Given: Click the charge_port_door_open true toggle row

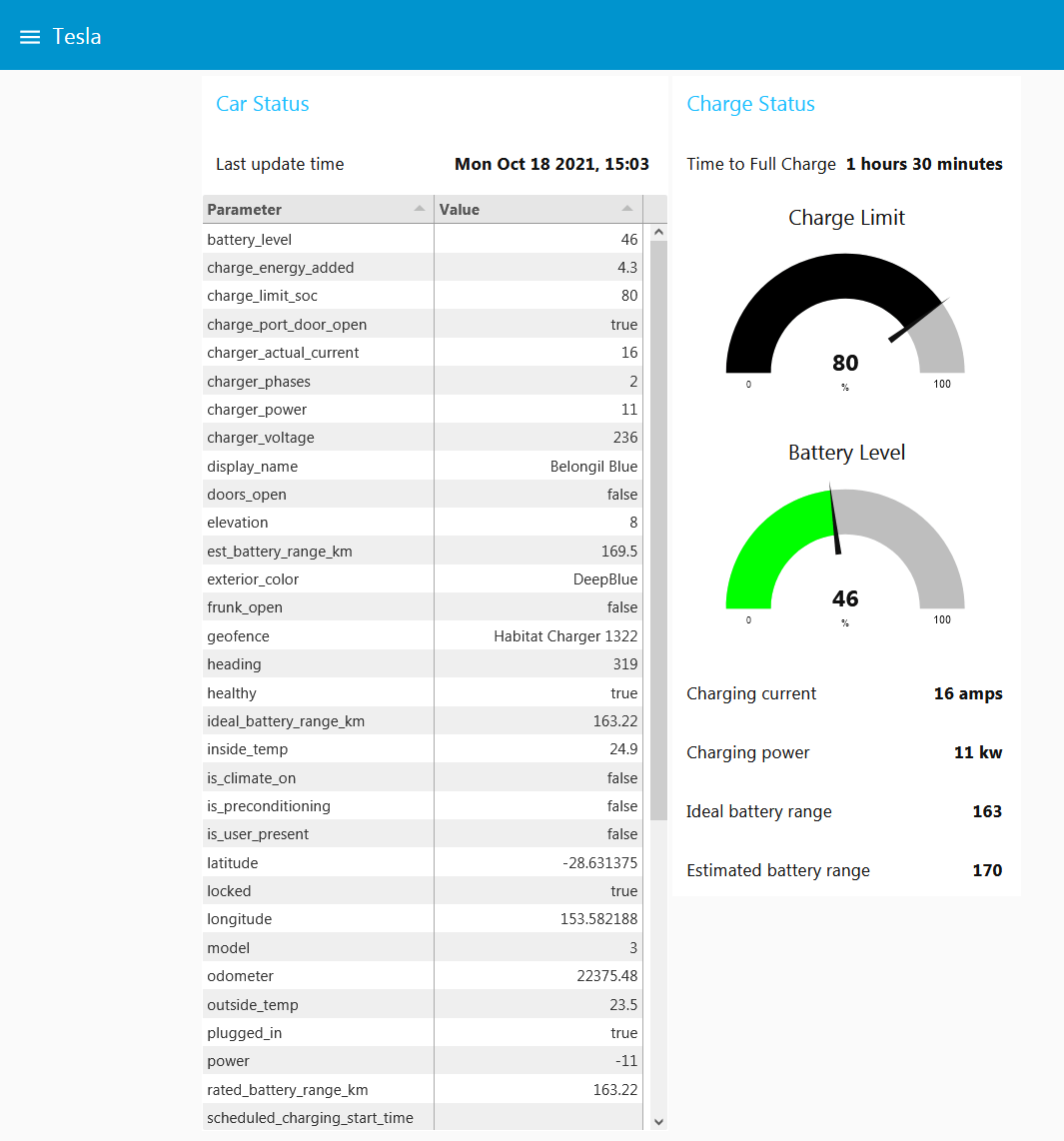Looking at the screenshot, I should pyautogui.click(x=420, y=324).
